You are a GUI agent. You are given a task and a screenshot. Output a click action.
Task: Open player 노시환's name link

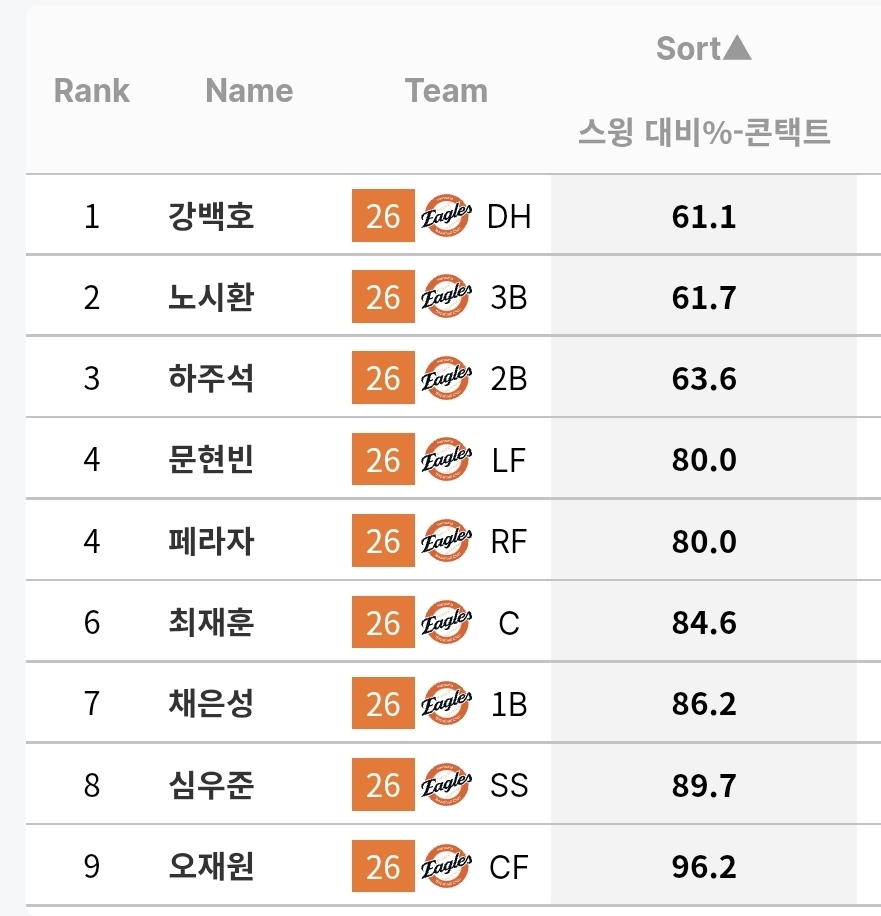pyautogui.click(x=212, y=298)
